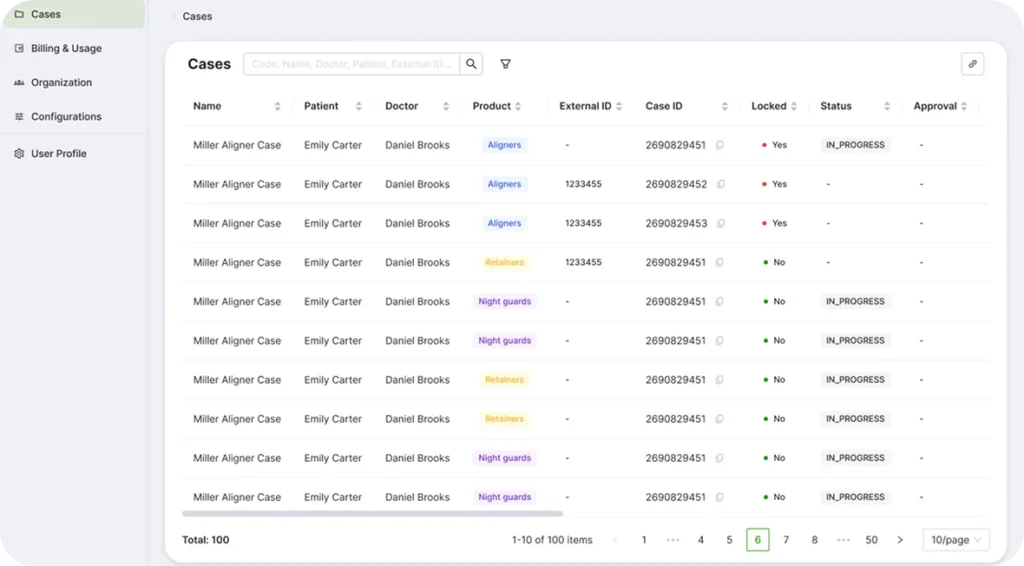Sort by Patient column arrows
Image resolution: width=1024 pixels, height=566 pixels.
(x=359, y=106)
